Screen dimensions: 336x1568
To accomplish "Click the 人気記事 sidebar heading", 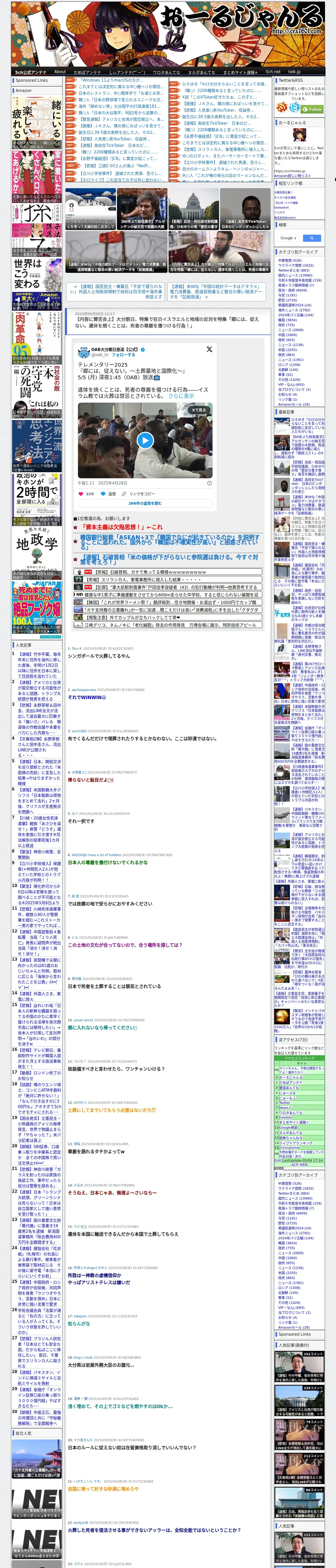I will point(24,645).
